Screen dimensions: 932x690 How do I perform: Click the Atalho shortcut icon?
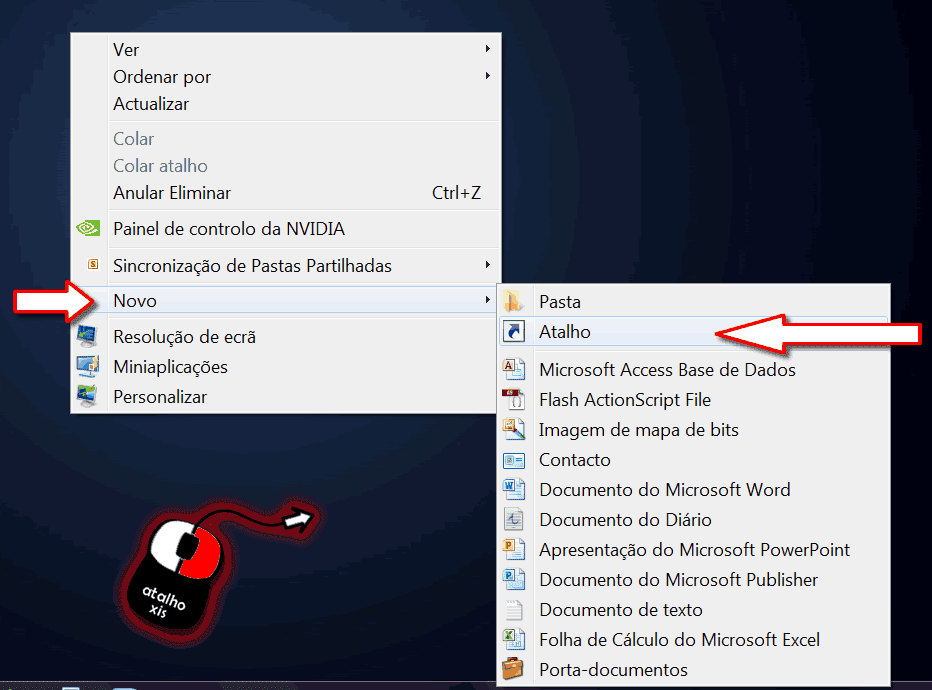(x=514, y=331)
